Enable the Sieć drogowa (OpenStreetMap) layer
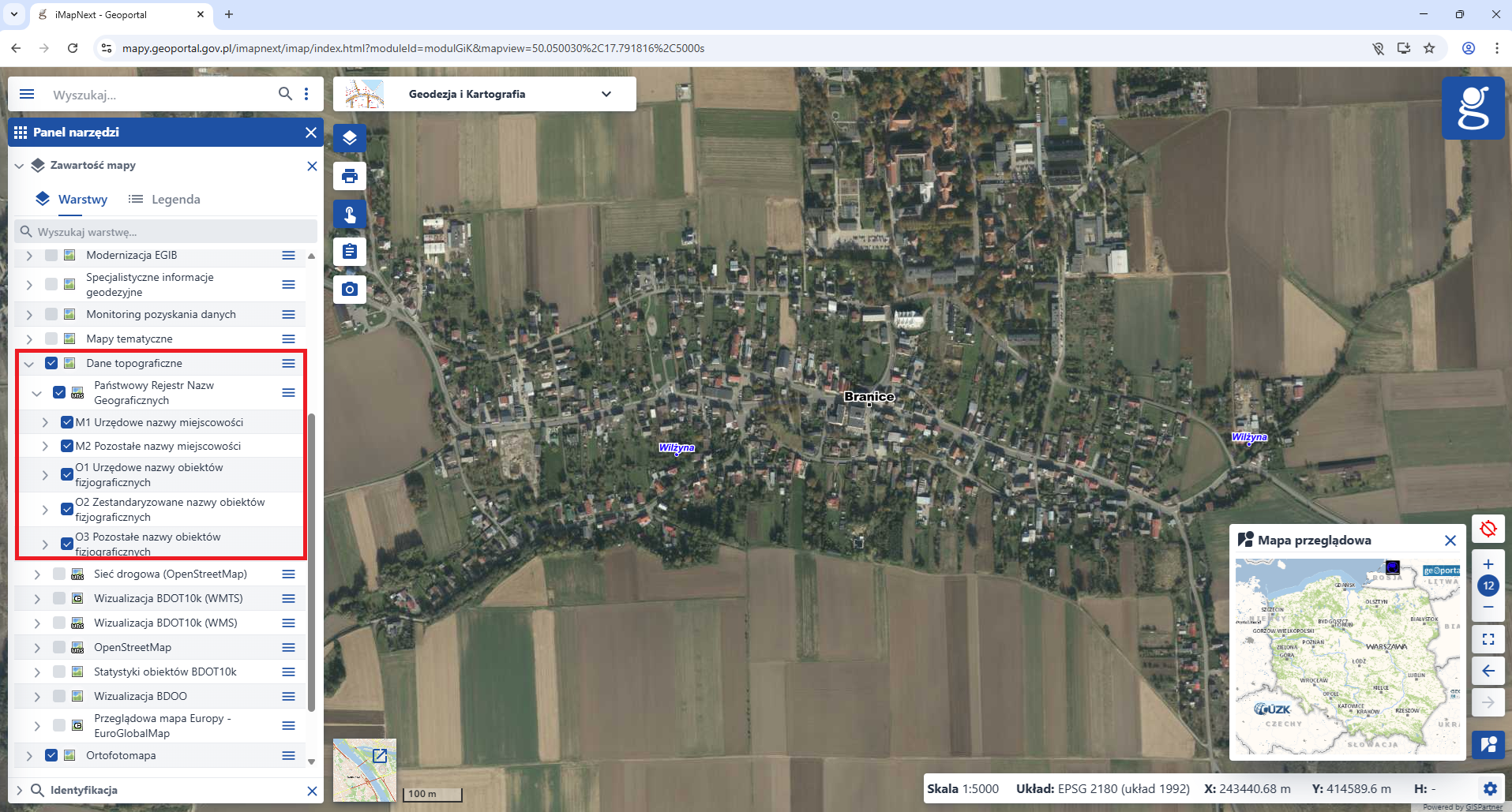 point(59,574)
